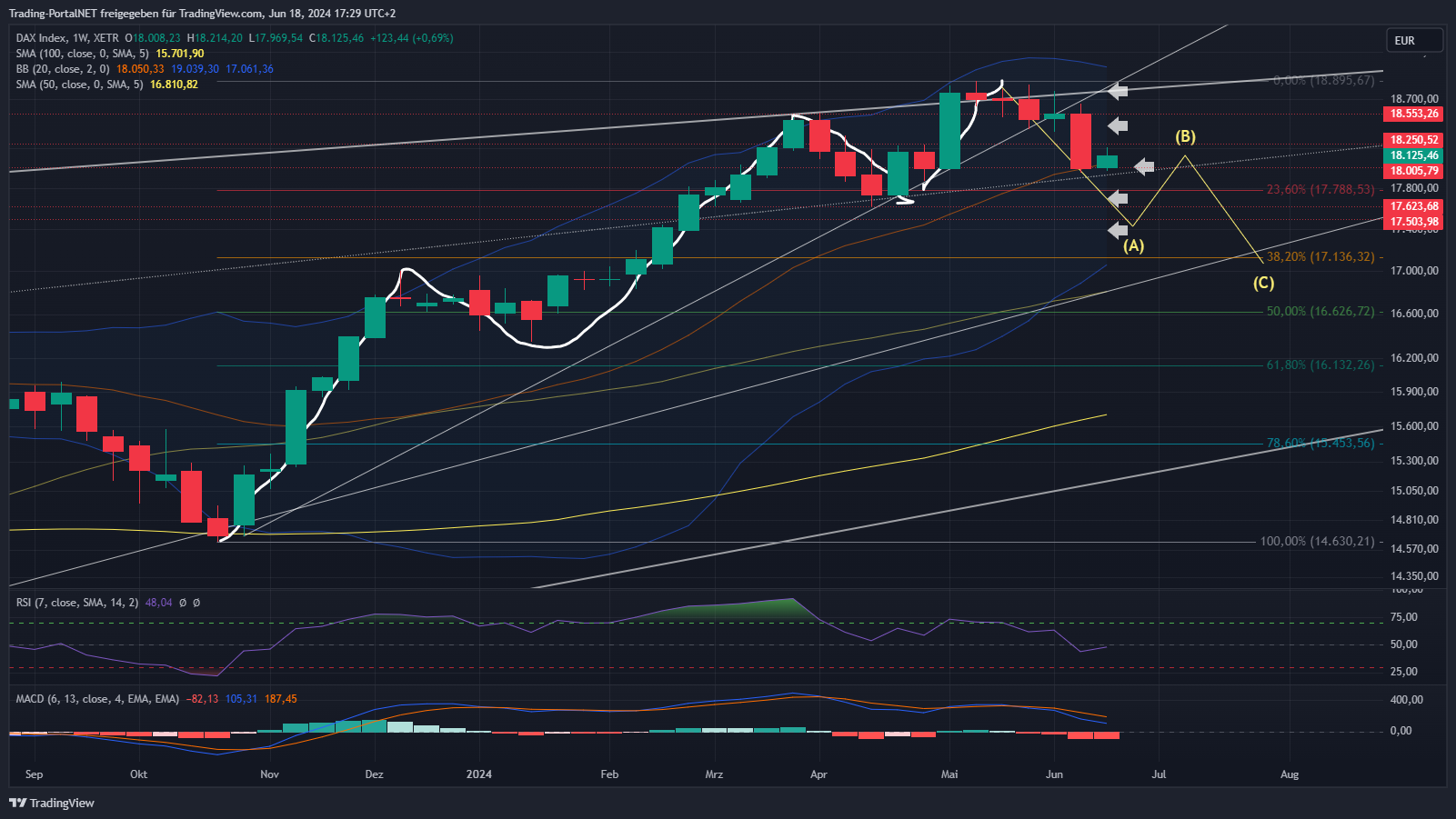
Task: Click Sep on the time axis
Action: [34, 774]
